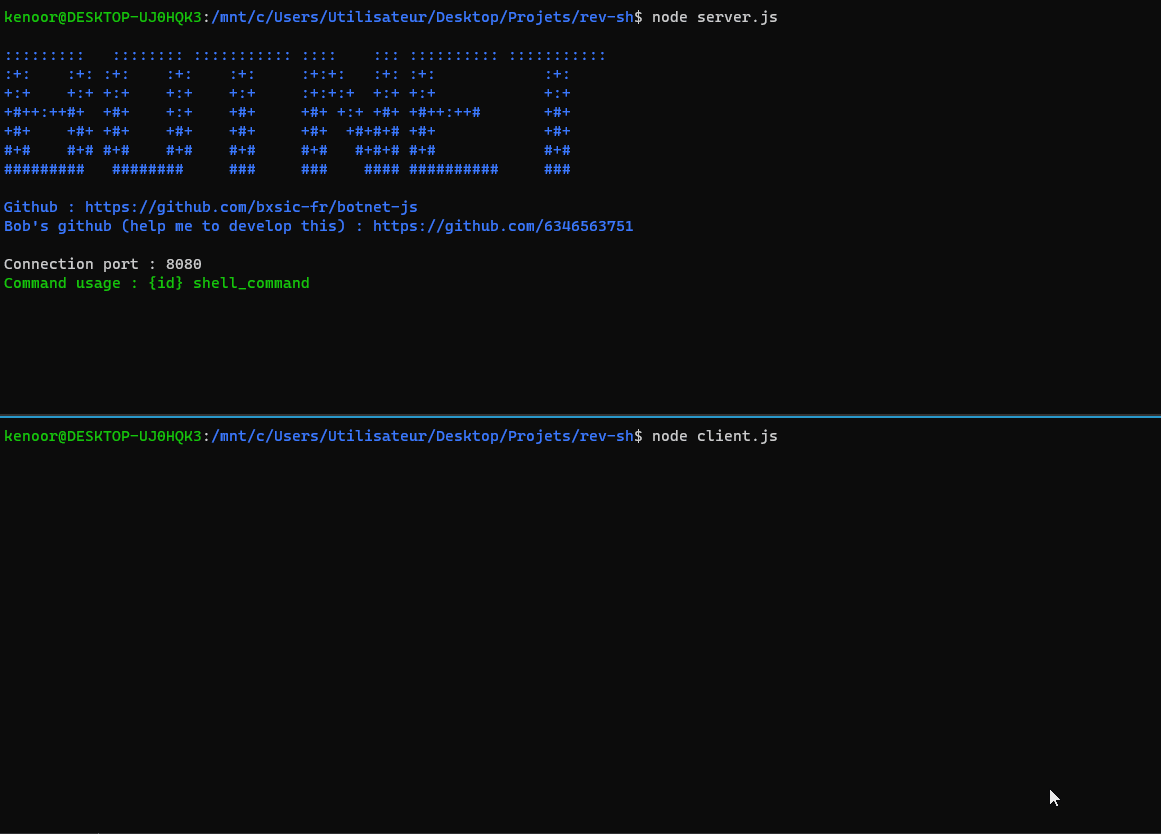Select the node client.js command text
Image resolution: width=1161 pixels, height=834 pixels.
715,436
